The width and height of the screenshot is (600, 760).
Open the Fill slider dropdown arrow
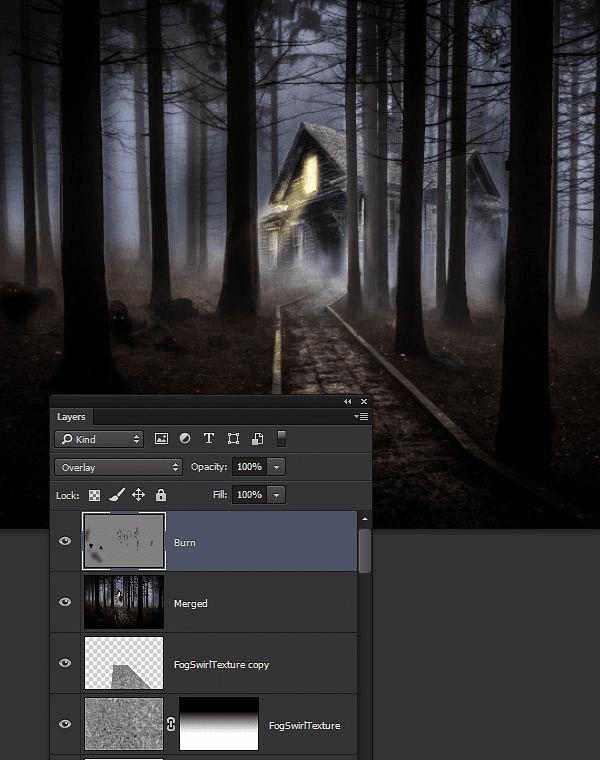(x=276, y=495)
